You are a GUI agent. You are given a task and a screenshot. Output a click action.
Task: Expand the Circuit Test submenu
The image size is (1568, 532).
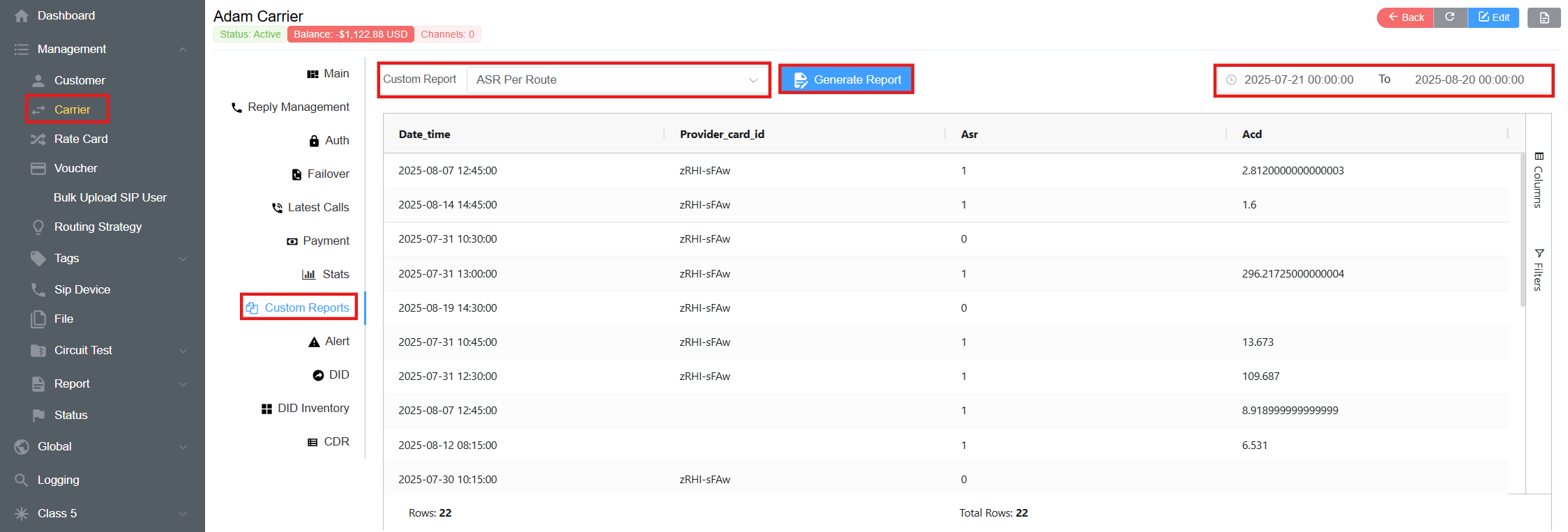click(x=183, y=350)
